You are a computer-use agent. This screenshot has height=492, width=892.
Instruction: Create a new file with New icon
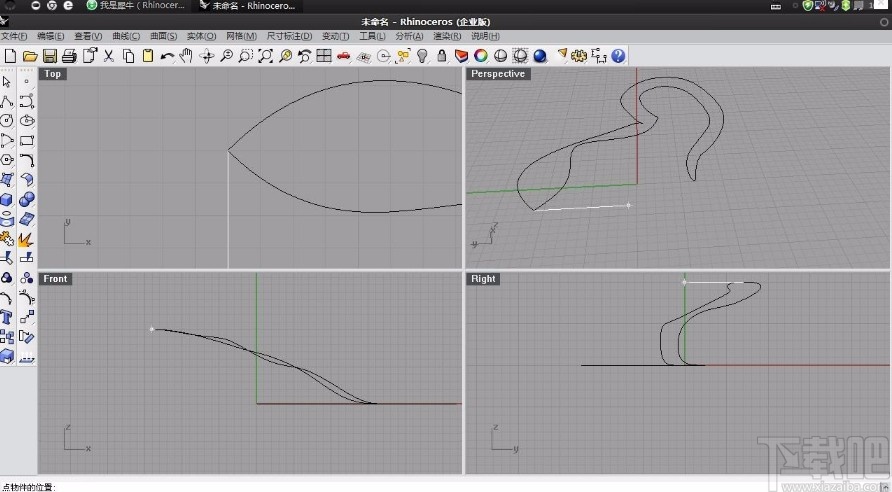tap(10, 56)
